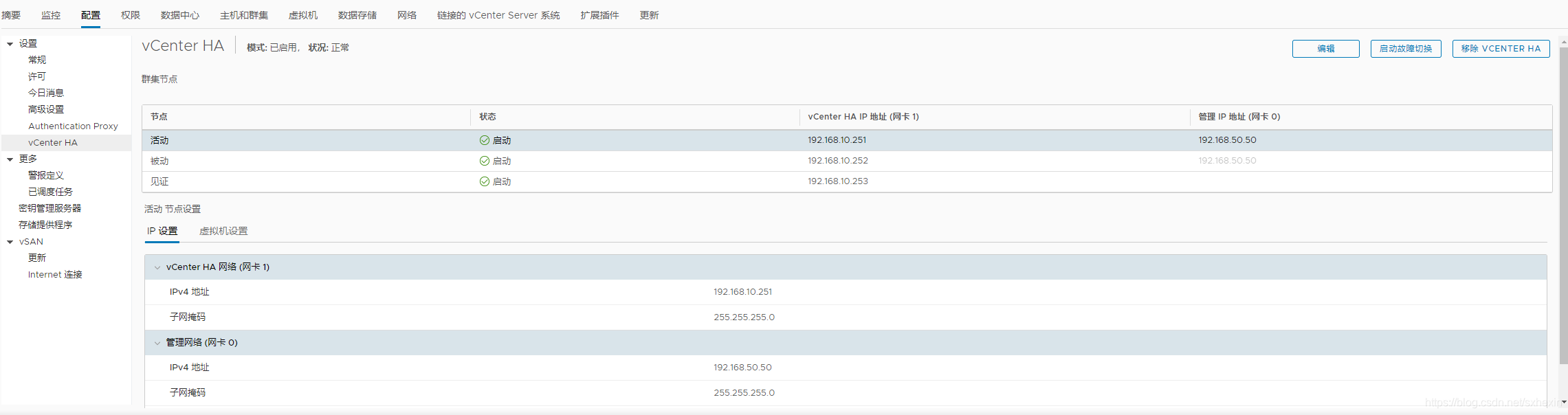Select 密钥管理服务器 in sidebar

(50, 208)
